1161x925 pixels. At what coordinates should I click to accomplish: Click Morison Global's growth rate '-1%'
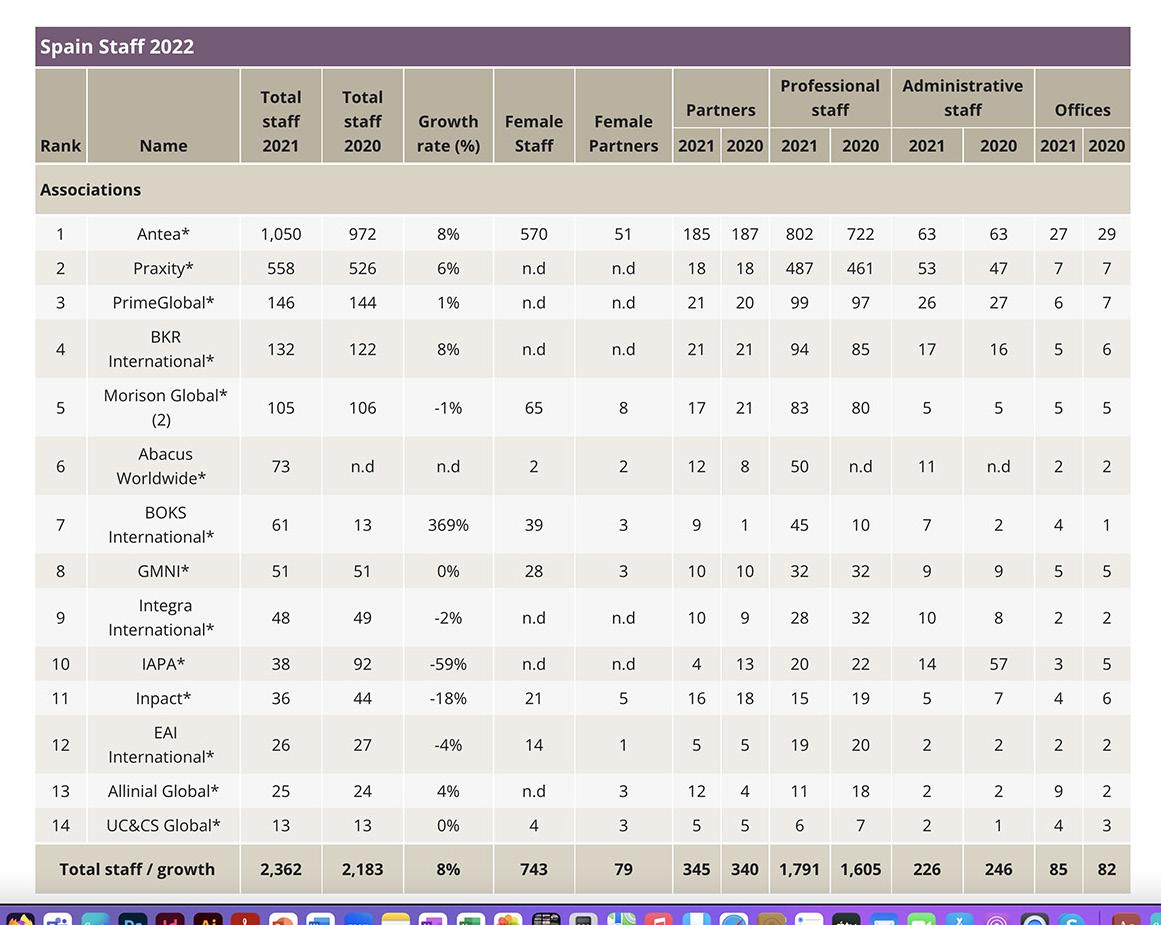coord(448,407)
